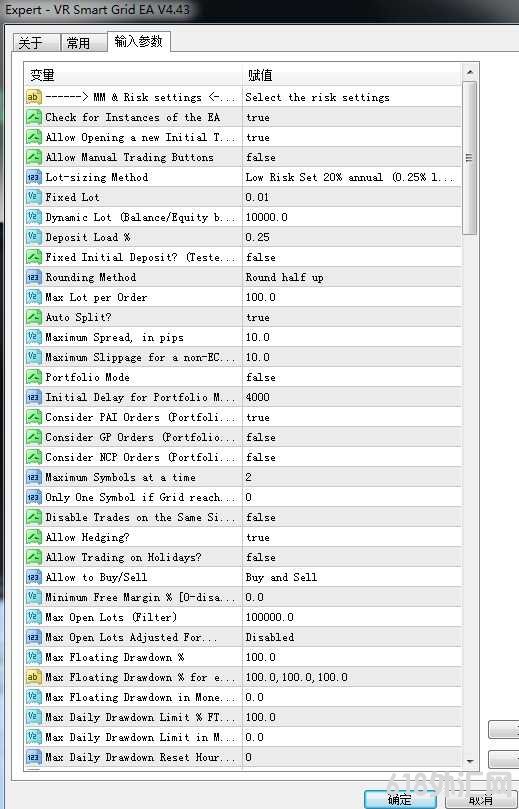This screenshot has height=809, width=519.
Task: Click the ab icon of MM & Risk settings
Action: point(34,97)
